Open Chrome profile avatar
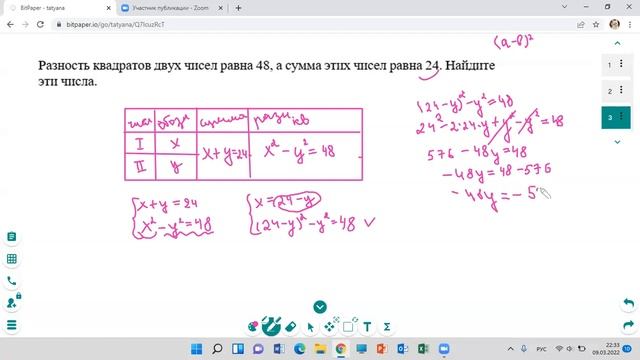The image size is (640, 360). click(614, 24)
